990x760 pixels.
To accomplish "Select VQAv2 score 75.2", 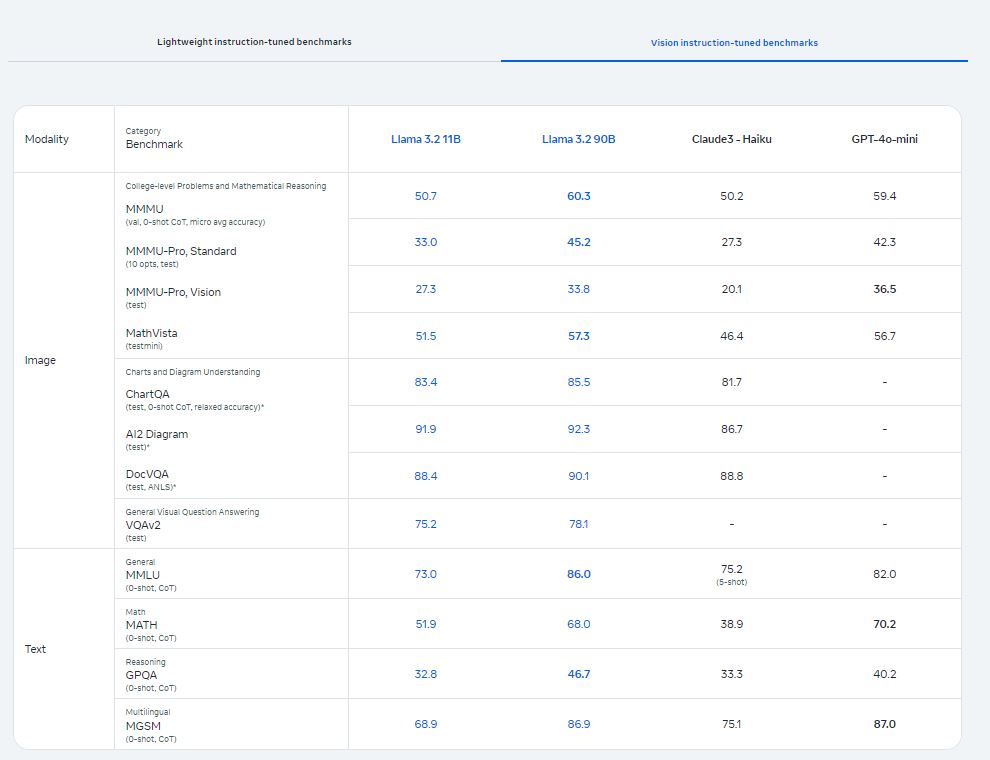I will (426, 524).
